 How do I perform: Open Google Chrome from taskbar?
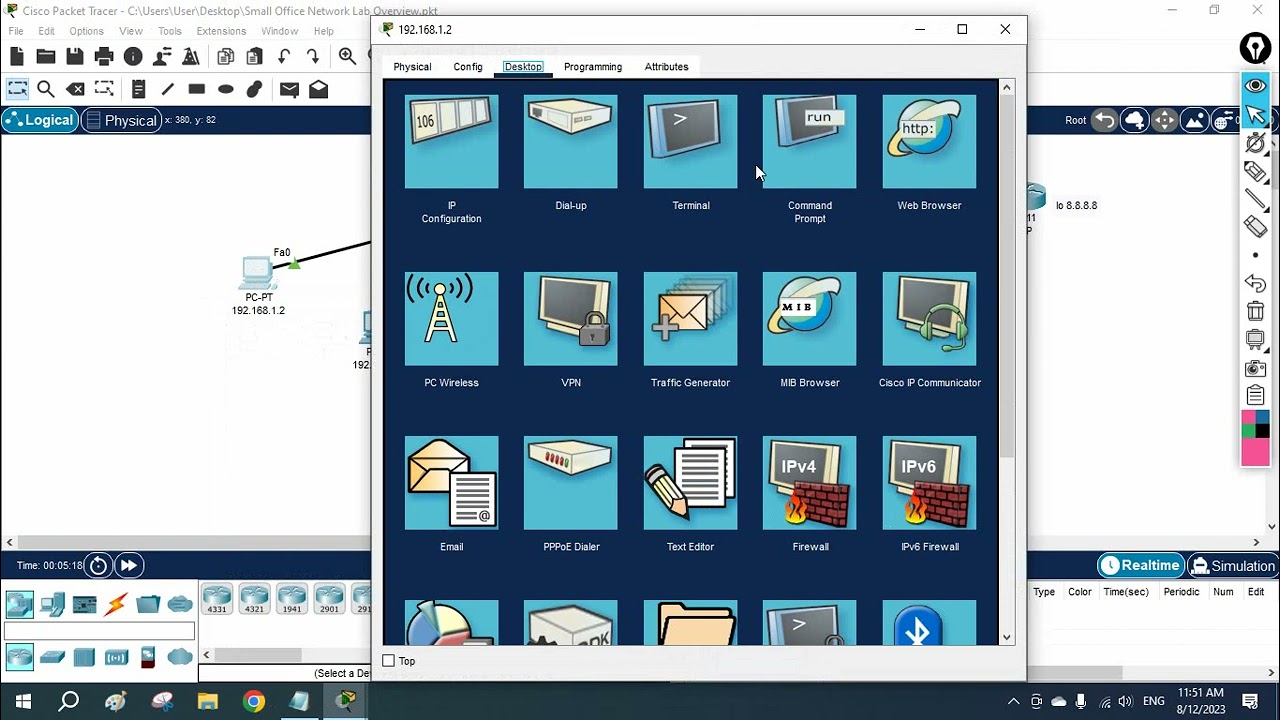point(253,701)
